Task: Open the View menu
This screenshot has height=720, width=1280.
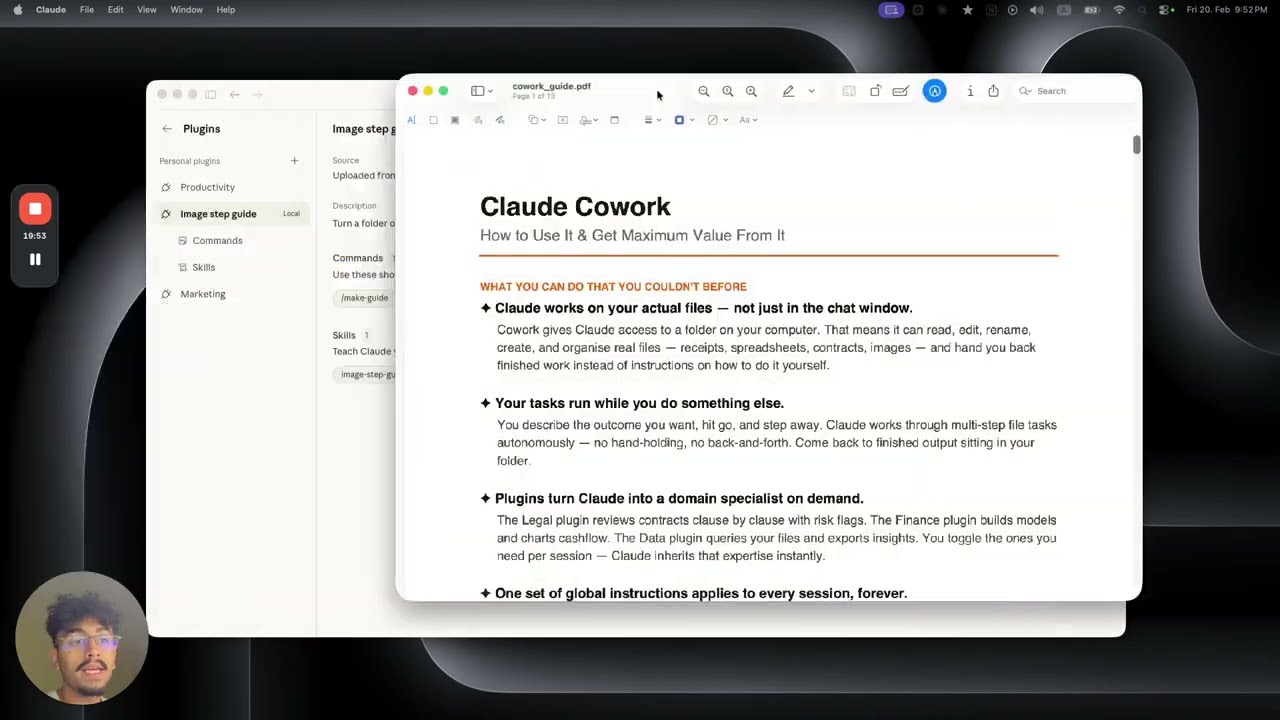Action: click(147, 10)
